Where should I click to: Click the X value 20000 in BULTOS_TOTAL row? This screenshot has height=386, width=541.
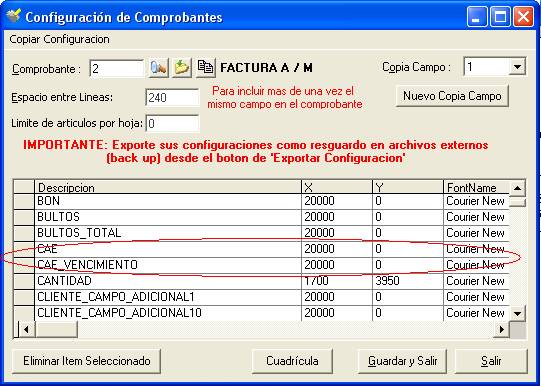click(x=337, y=233)
